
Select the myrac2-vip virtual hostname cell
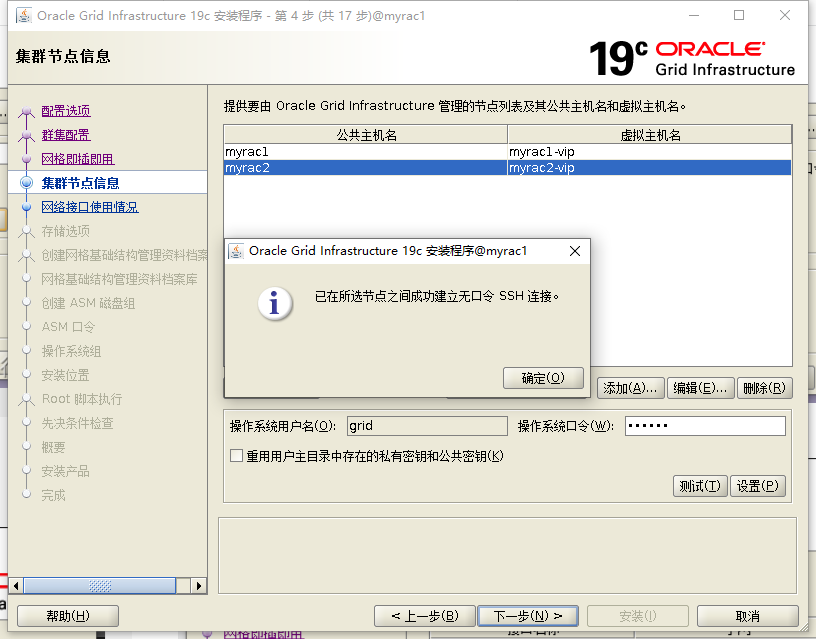pyautogui.click(x=649, y=168)
